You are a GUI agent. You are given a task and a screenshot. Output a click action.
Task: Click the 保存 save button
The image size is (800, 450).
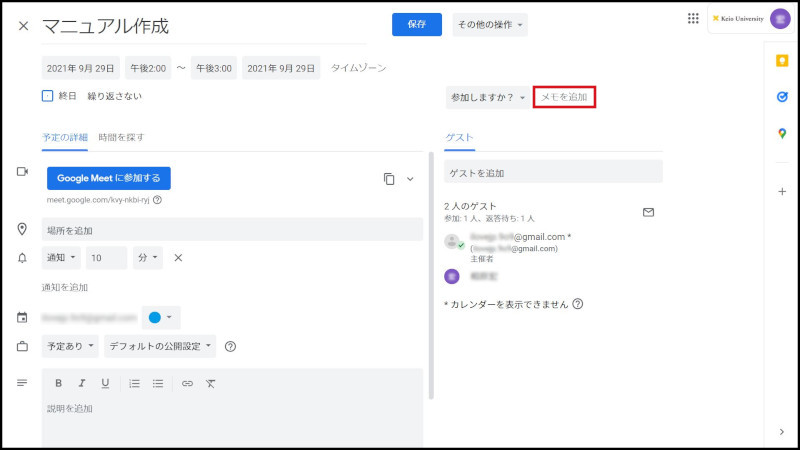[417, 25]
